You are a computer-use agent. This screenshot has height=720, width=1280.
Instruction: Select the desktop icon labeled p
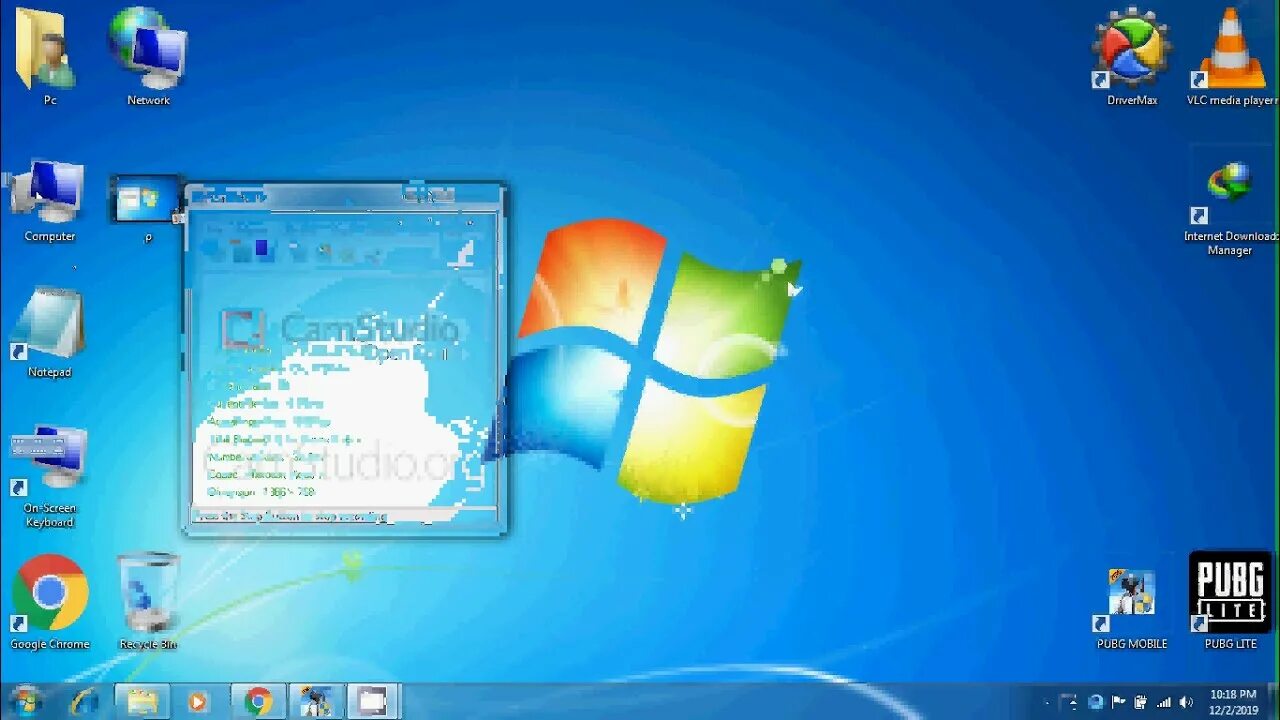click(x=146, y=208)
